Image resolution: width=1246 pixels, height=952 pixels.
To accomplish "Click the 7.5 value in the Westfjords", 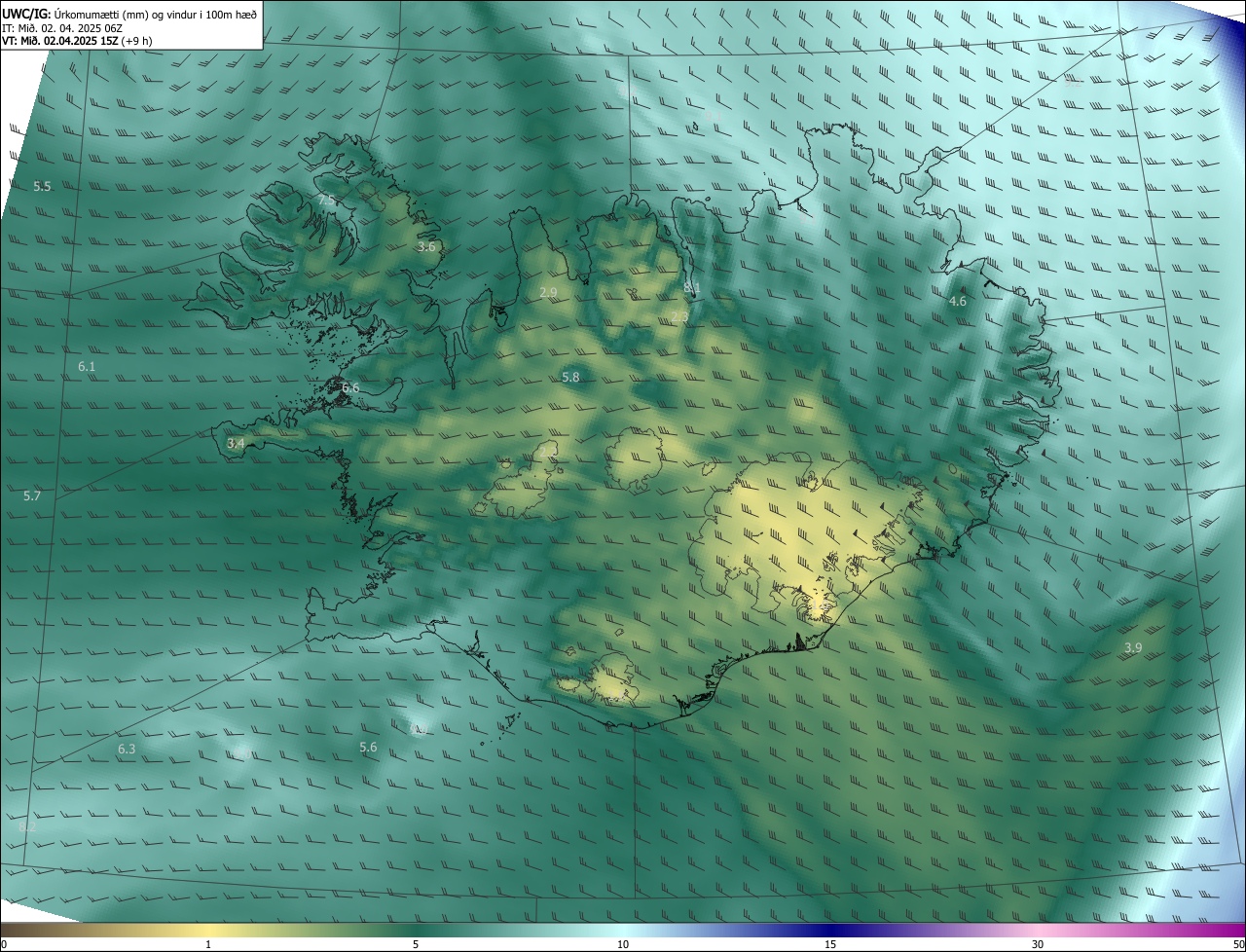I will tap(326, 201).
